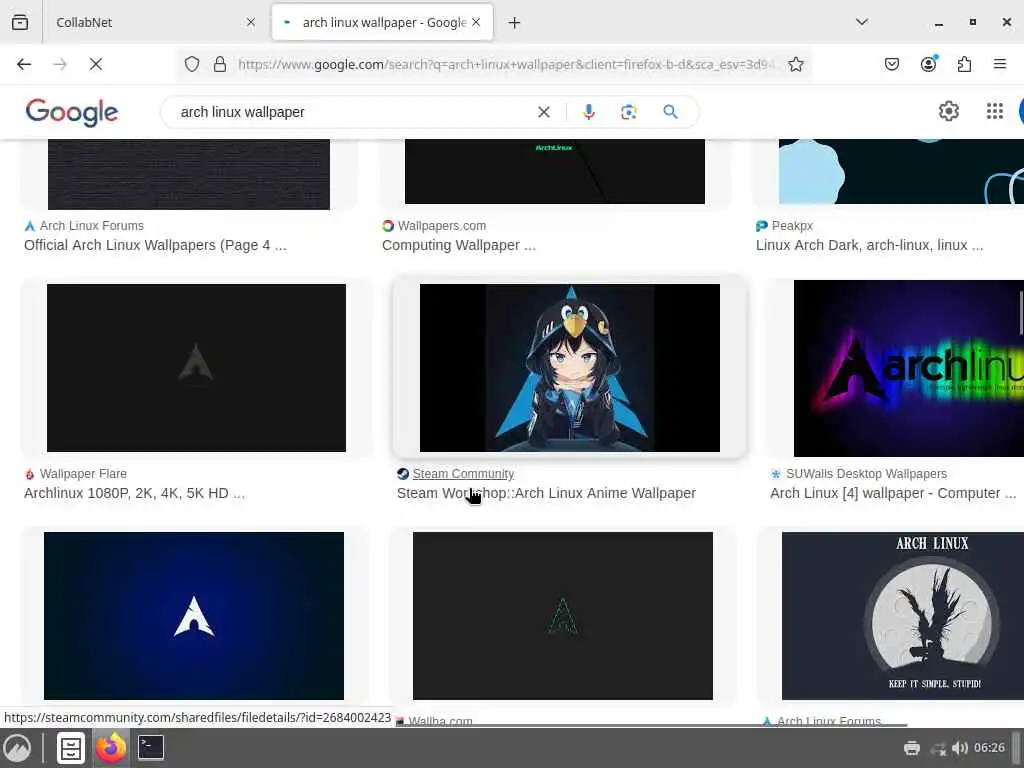This screenshot has width=1024, height=768.
Task: Select Keep It Simple Stupid moon thumbnail
Action: pyautogui.click(x=903, y=616)
